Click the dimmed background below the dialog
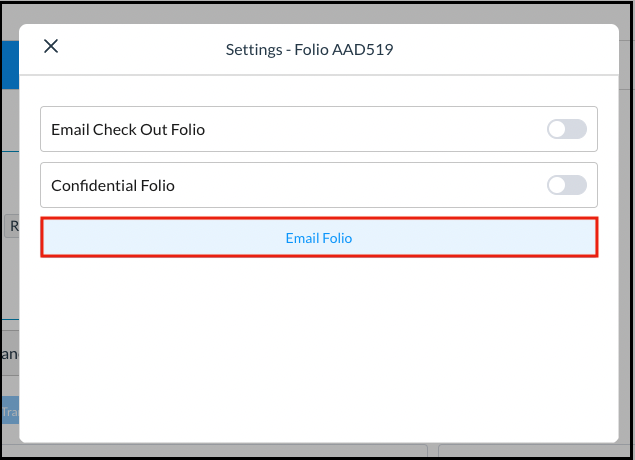 tap(300, 452)
